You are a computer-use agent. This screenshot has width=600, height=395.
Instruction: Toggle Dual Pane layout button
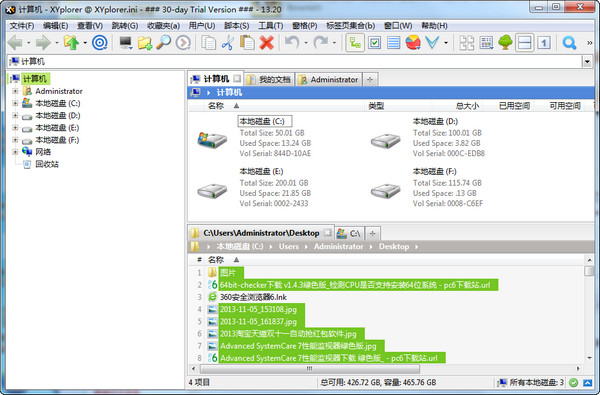click(524, 42)
